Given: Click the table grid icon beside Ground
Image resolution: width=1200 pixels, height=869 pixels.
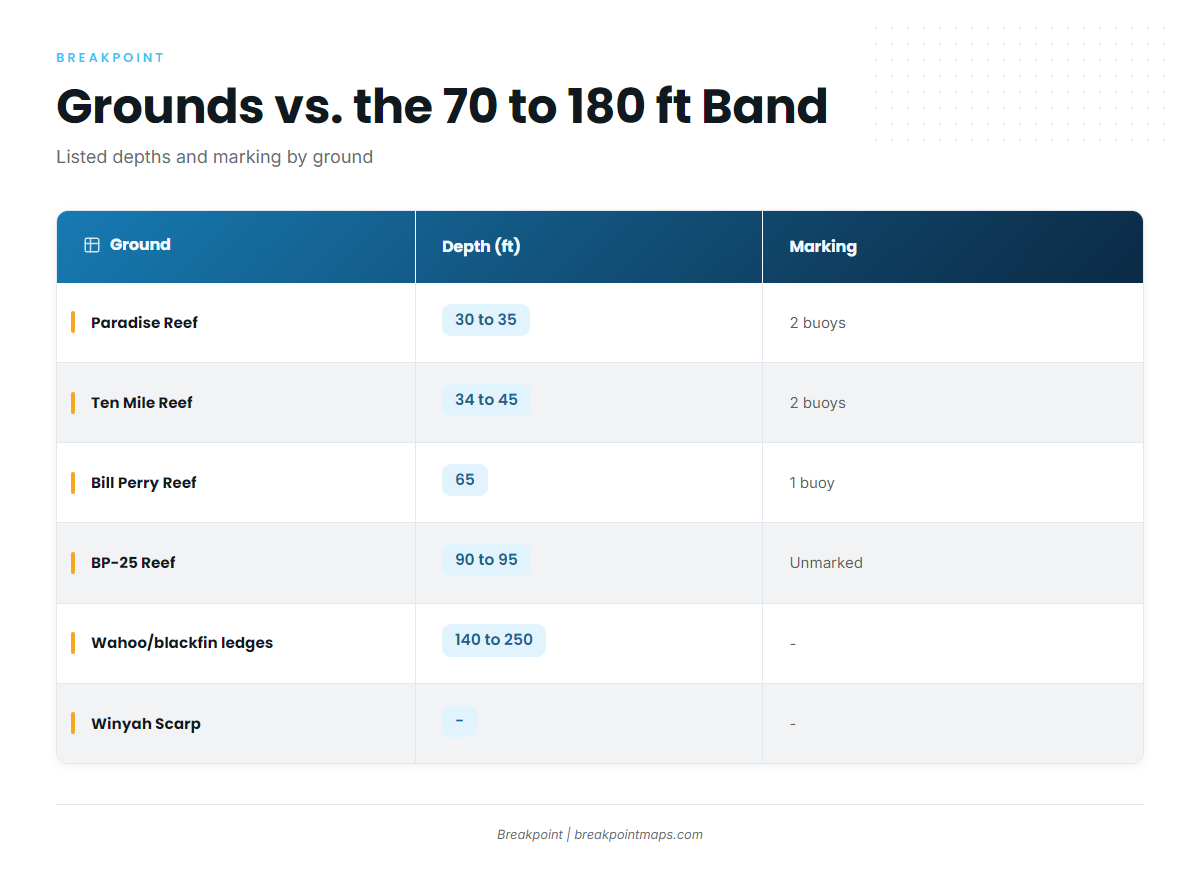Looking at the screenshot, I should click(x=92, y=245).
